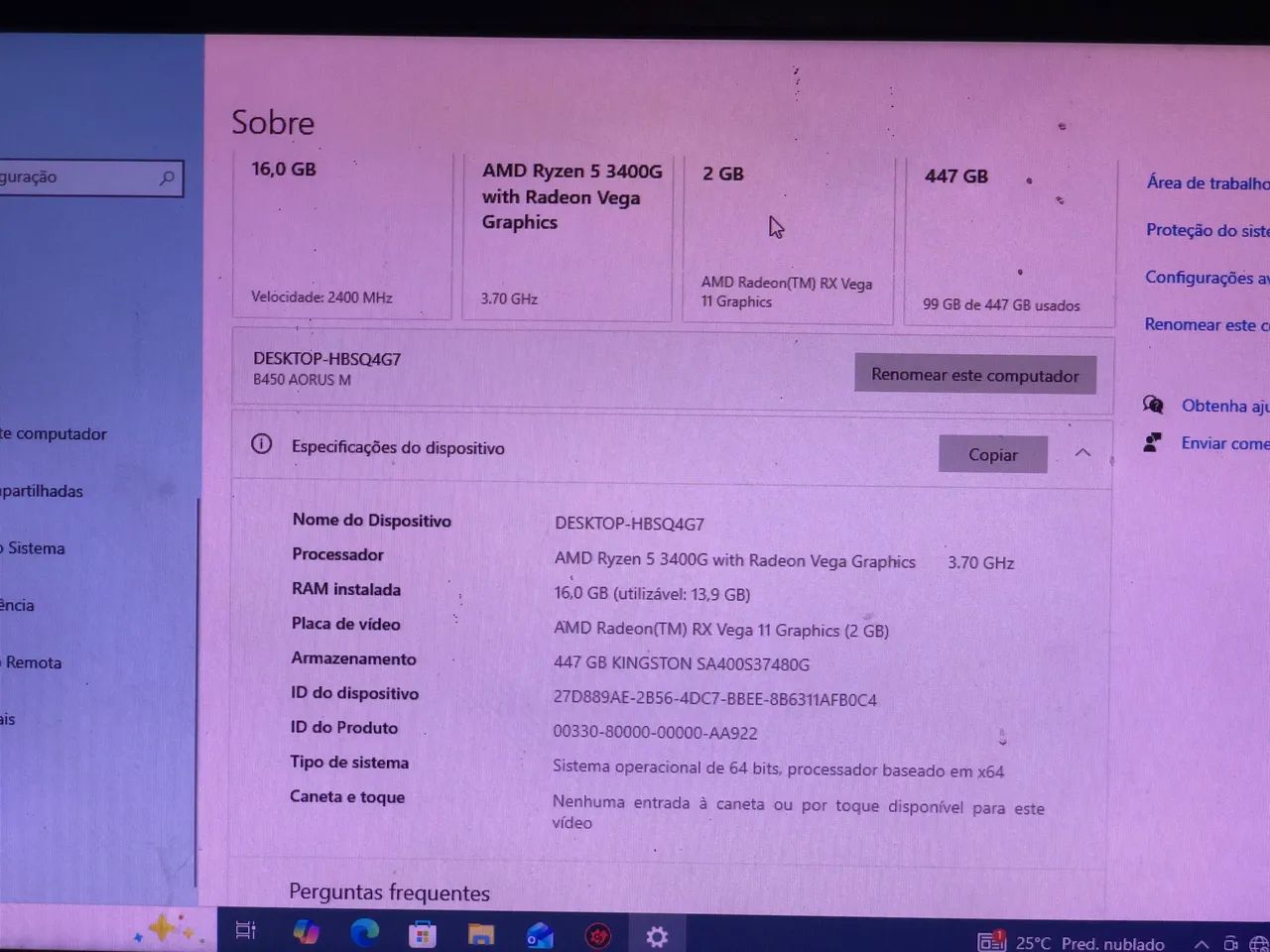Open the news widget icon near weather
The image size is (1270, 952).
click(991, 941)
